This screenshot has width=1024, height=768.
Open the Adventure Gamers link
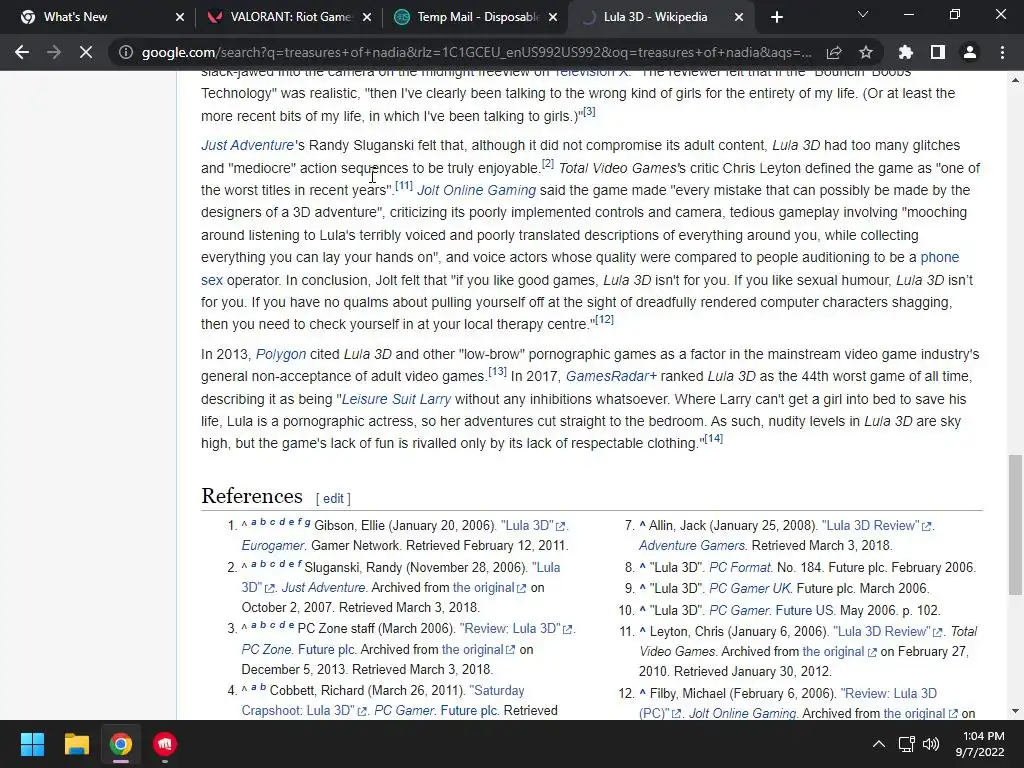(692, 545)
